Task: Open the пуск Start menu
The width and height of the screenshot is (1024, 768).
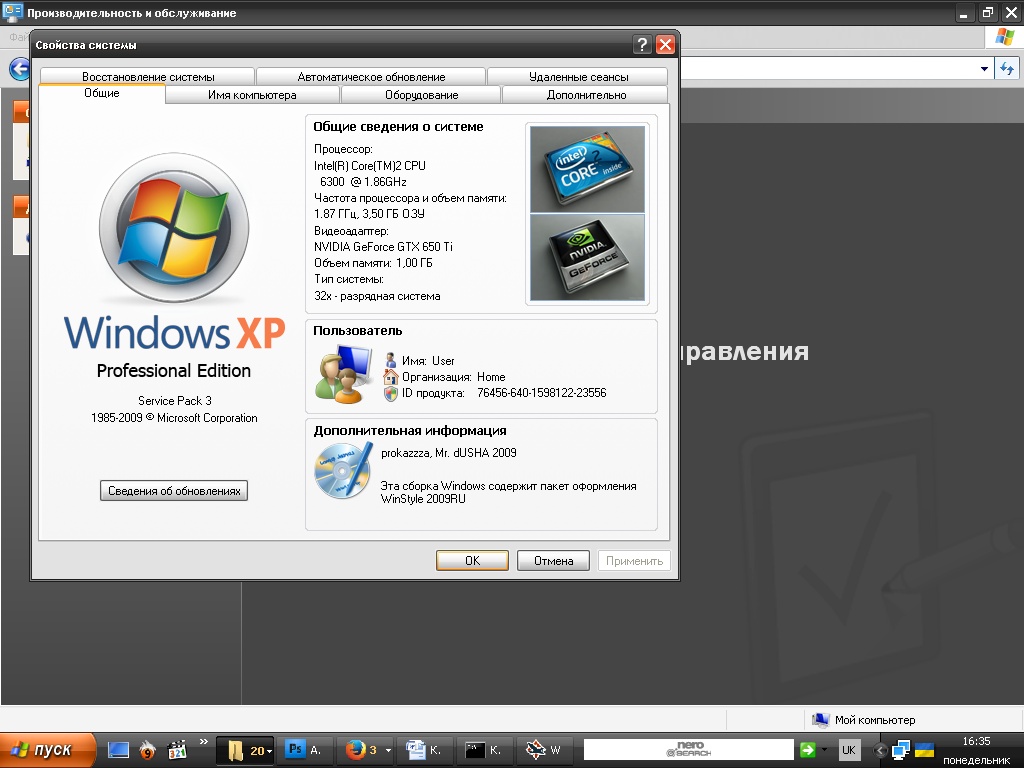Action: (47, 750)
